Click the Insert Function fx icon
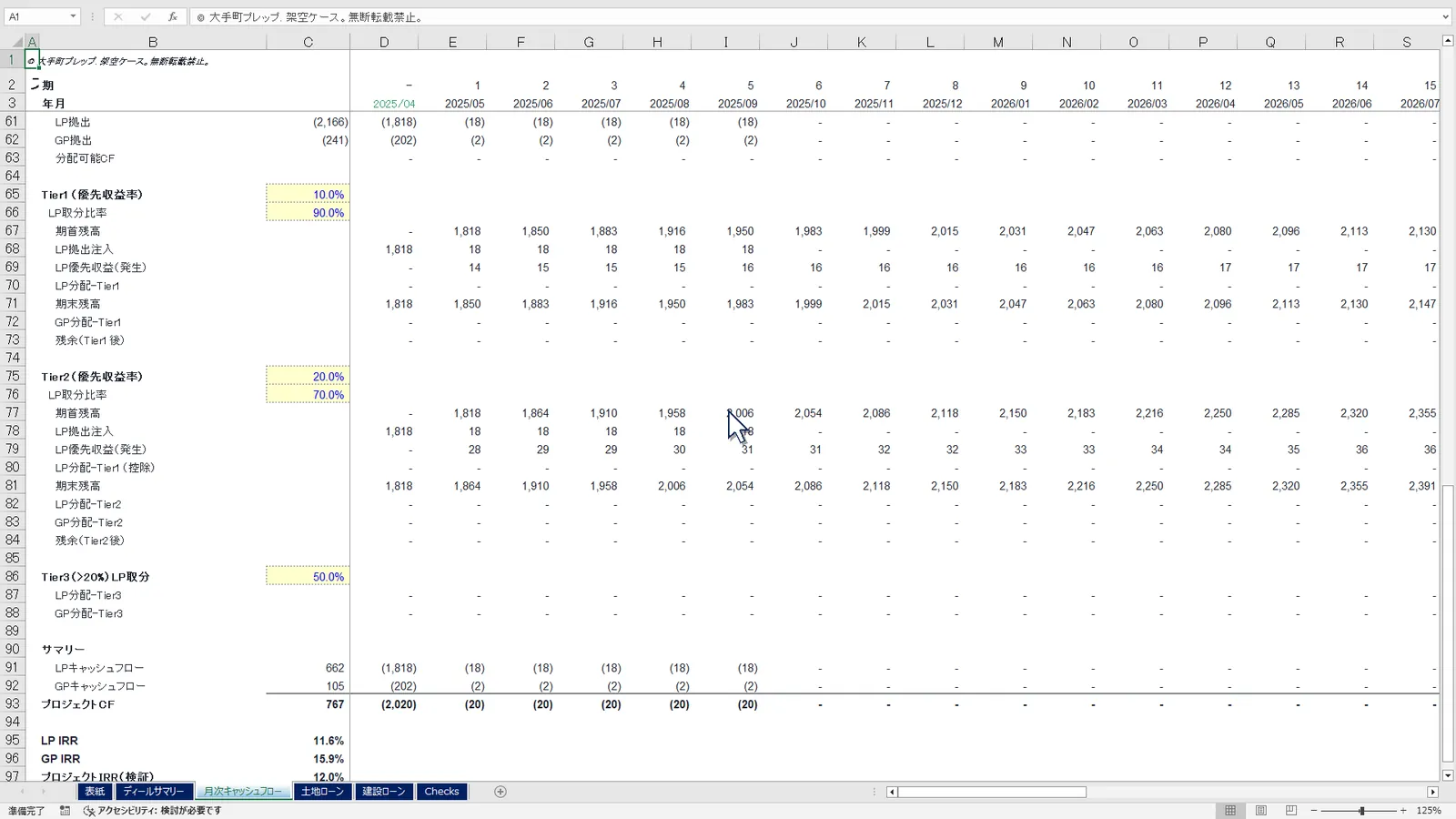The height and width of the screenshot is (819, 1456). tap(172, 16)
